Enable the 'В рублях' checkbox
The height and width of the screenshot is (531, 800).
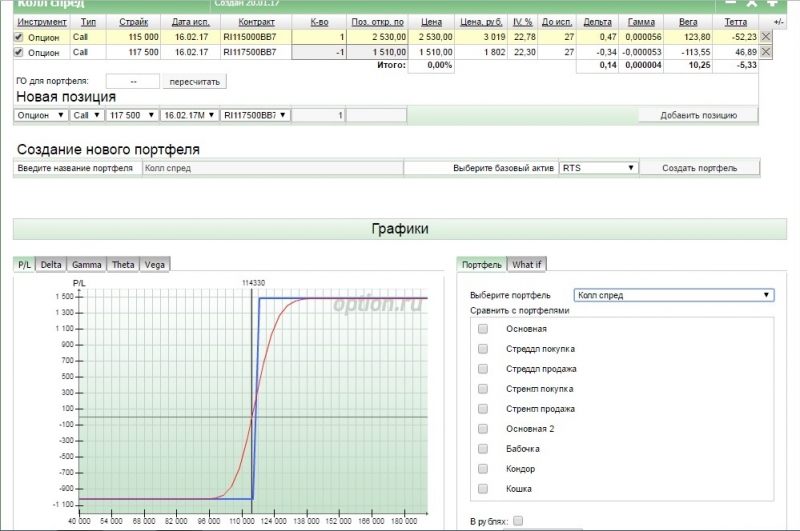[517, 522]
